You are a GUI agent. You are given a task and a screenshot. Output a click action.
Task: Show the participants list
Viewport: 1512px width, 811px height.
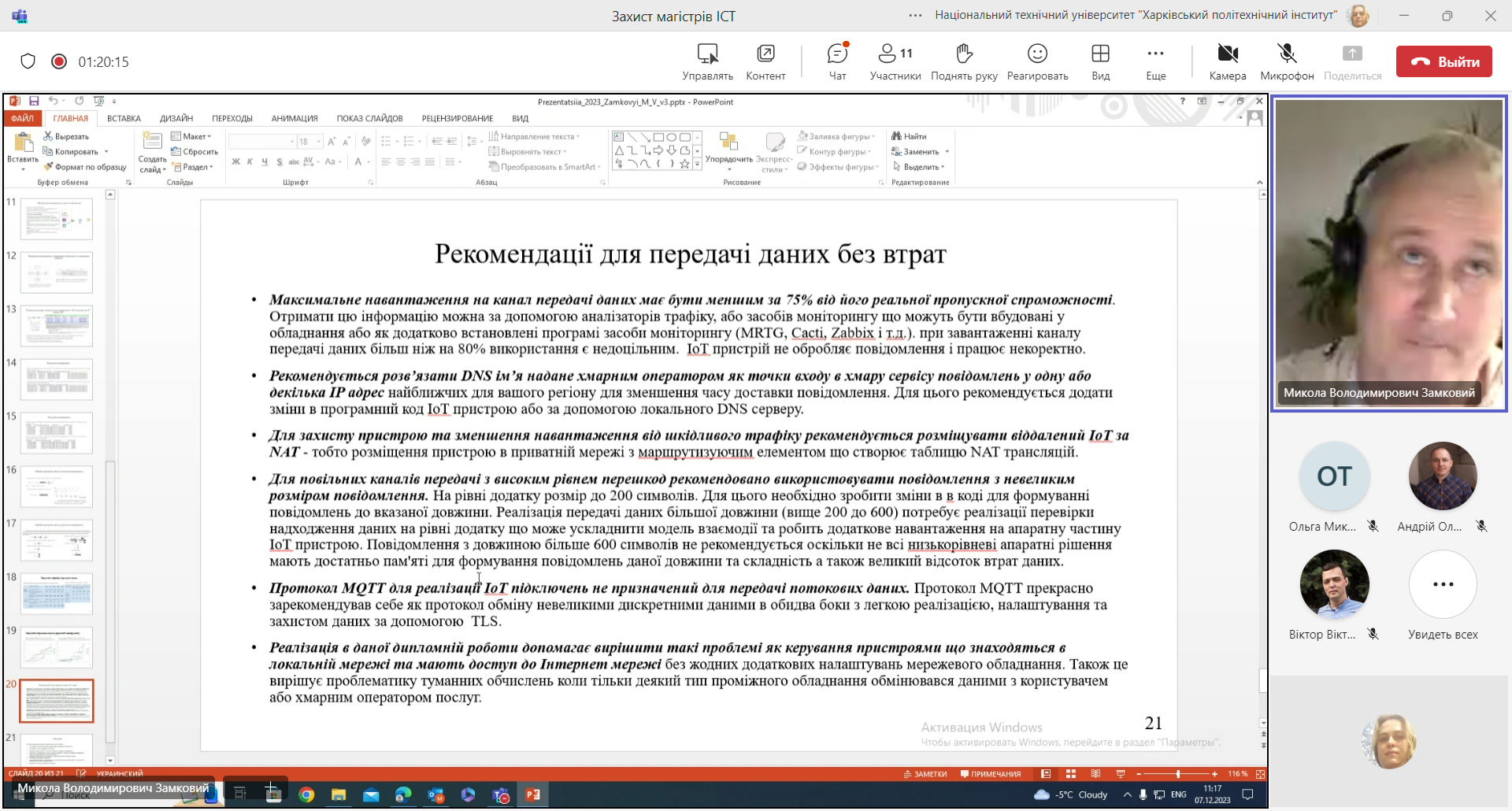(x=895, y=61)
